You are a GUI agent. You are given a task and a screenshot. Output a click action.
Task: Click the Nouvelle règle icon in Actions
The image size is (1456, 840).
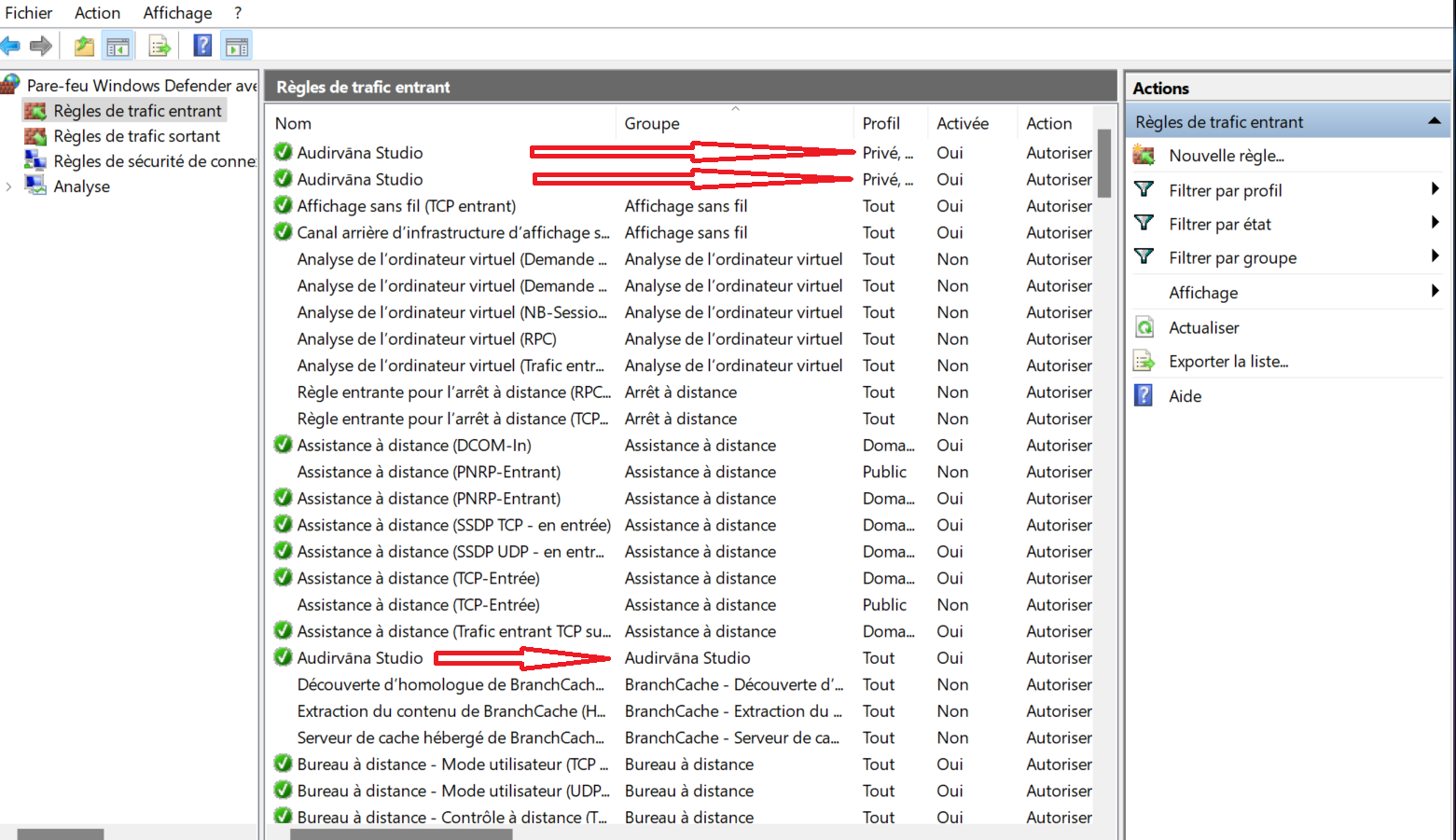[1144, 156]
